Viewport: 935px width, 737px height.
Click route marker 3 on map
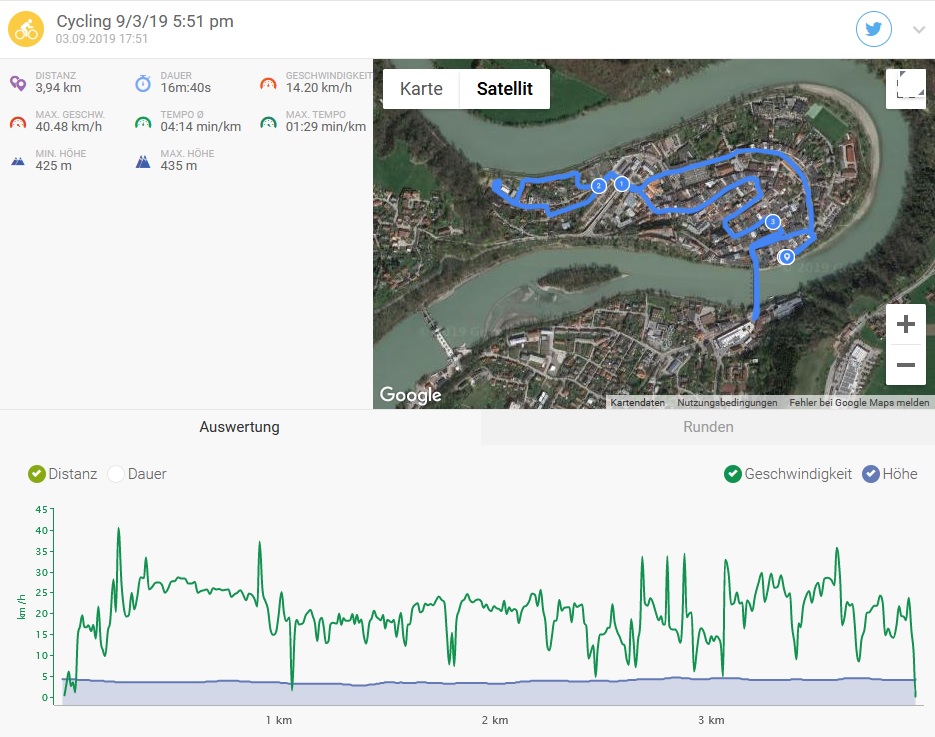tap(772, 222)
